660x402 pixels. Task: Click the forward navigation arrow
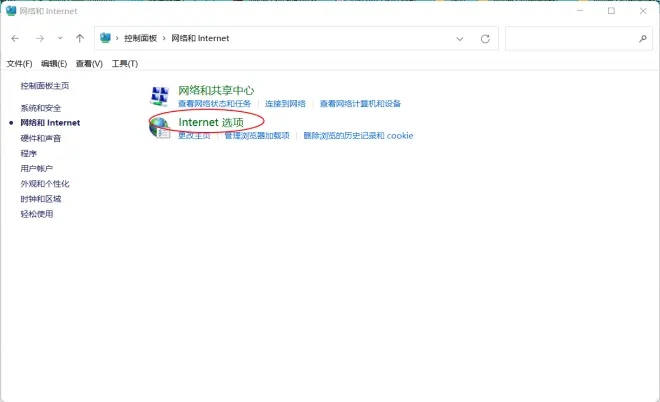coord(40,39)
